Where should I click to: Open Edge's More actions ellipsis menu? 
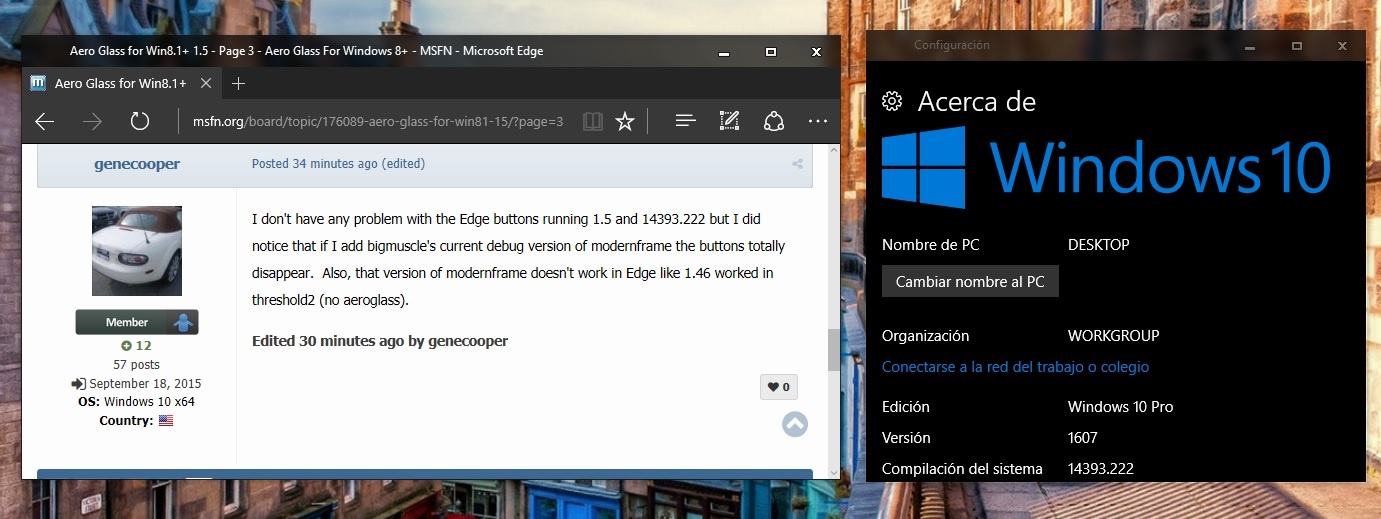click(817, 122)
